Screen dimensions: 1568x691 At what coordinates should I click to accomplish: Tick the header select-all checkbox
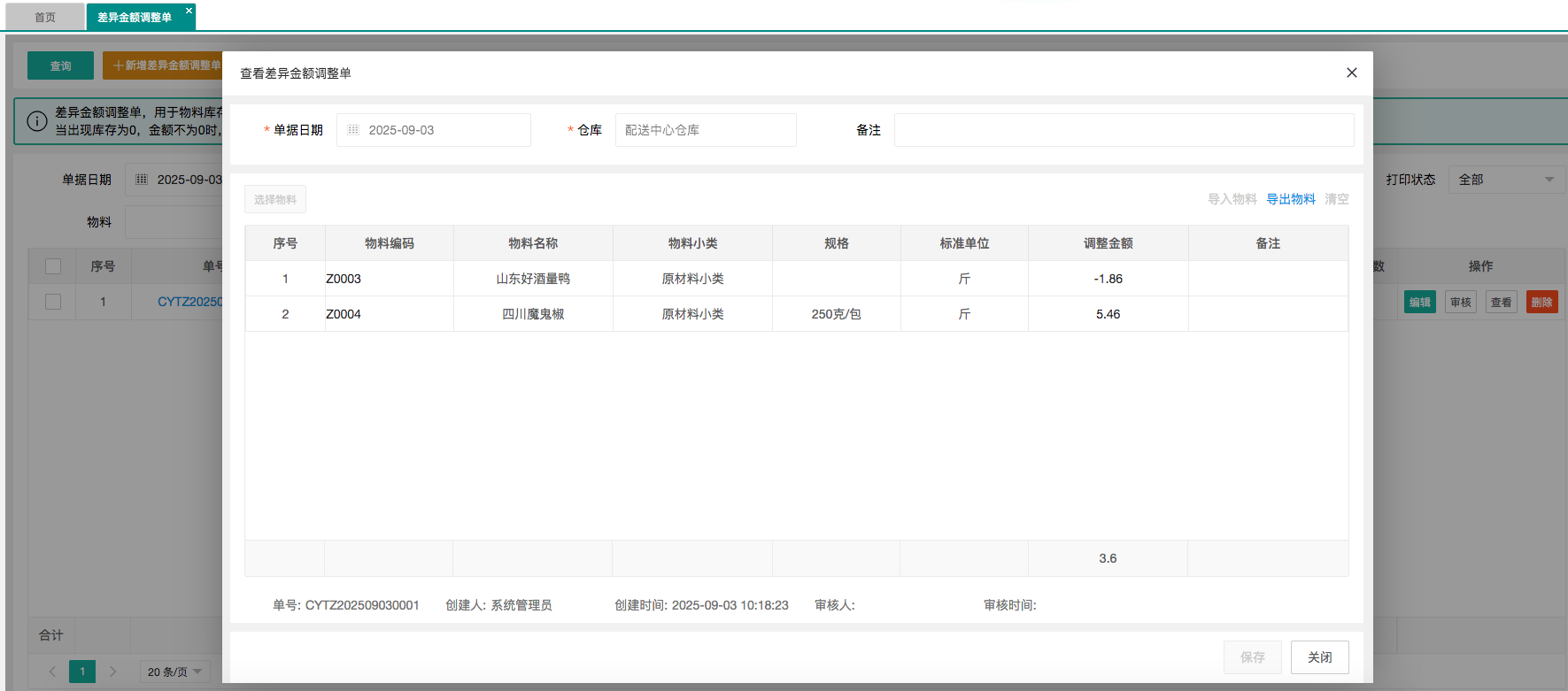53,266
